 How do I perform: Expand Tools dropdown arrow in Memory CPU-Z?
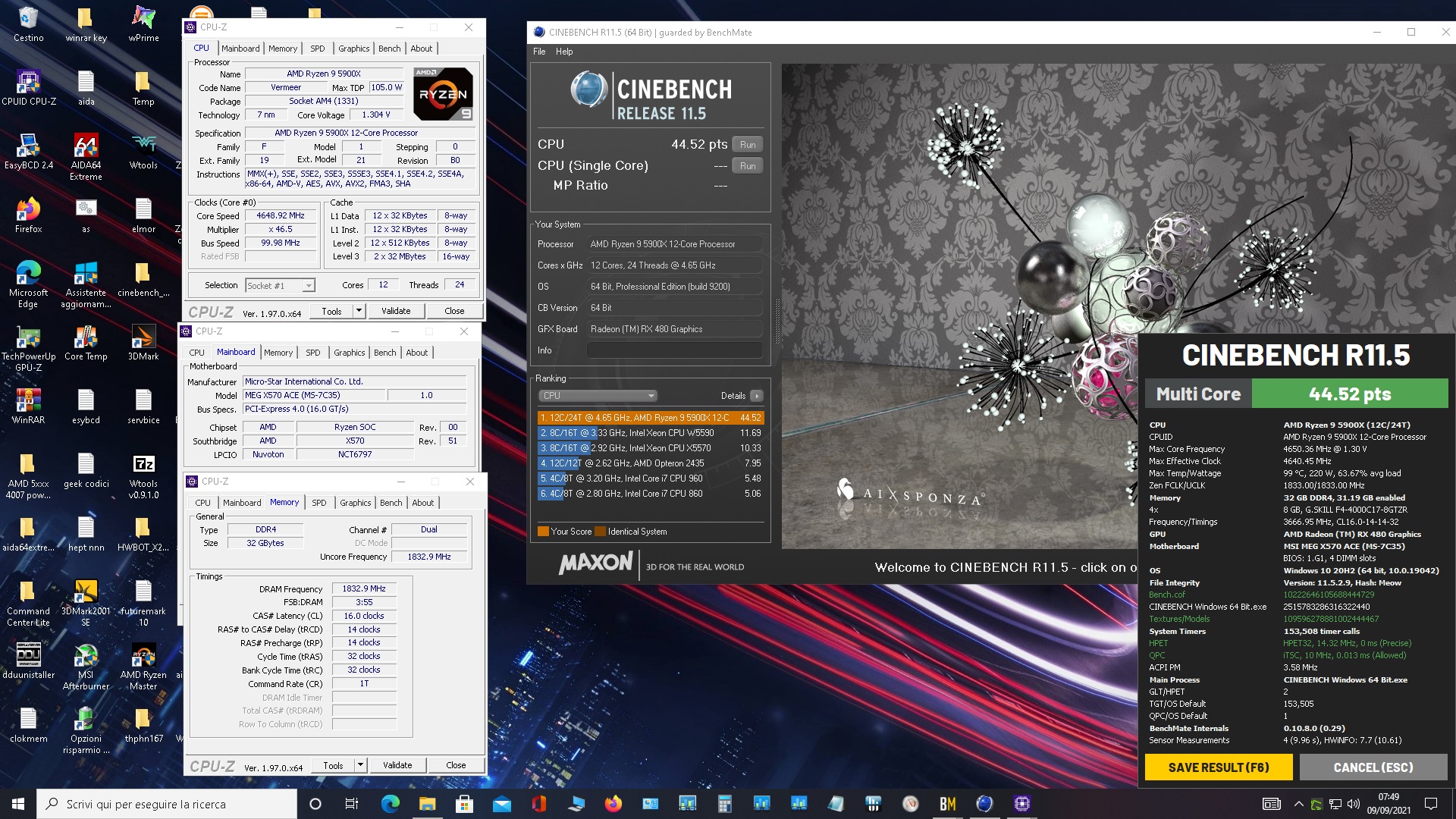pyautogui.click(x=360, y=765)
